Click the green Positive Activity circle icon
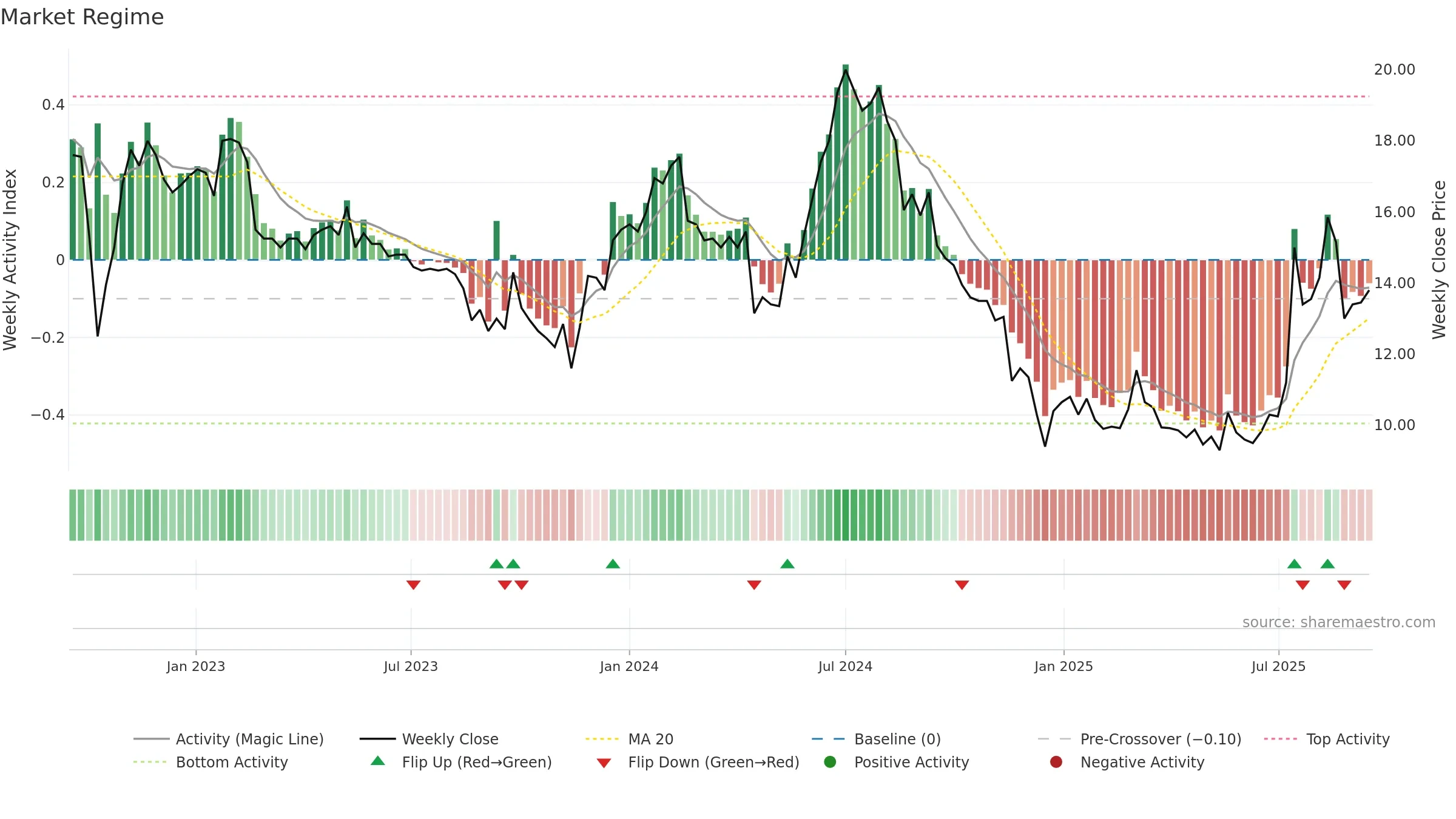The height and width of the screenshot is (819, 1456). (830, 762)
